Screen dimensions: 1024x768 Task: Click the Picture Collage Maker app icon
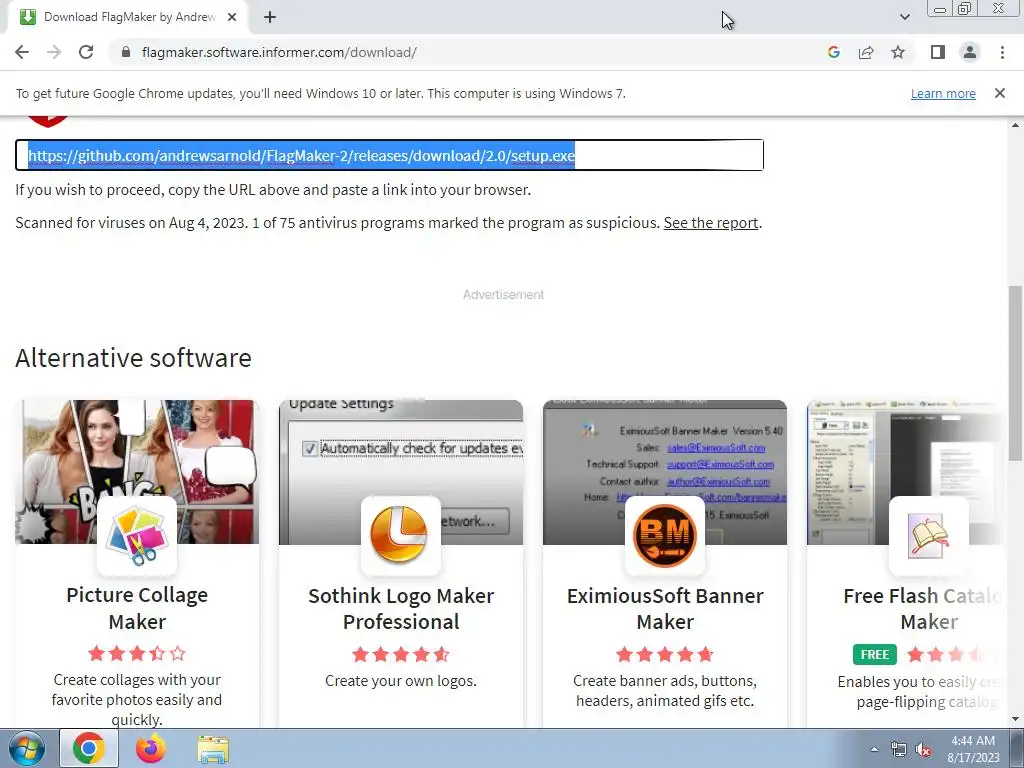[137, 536]
